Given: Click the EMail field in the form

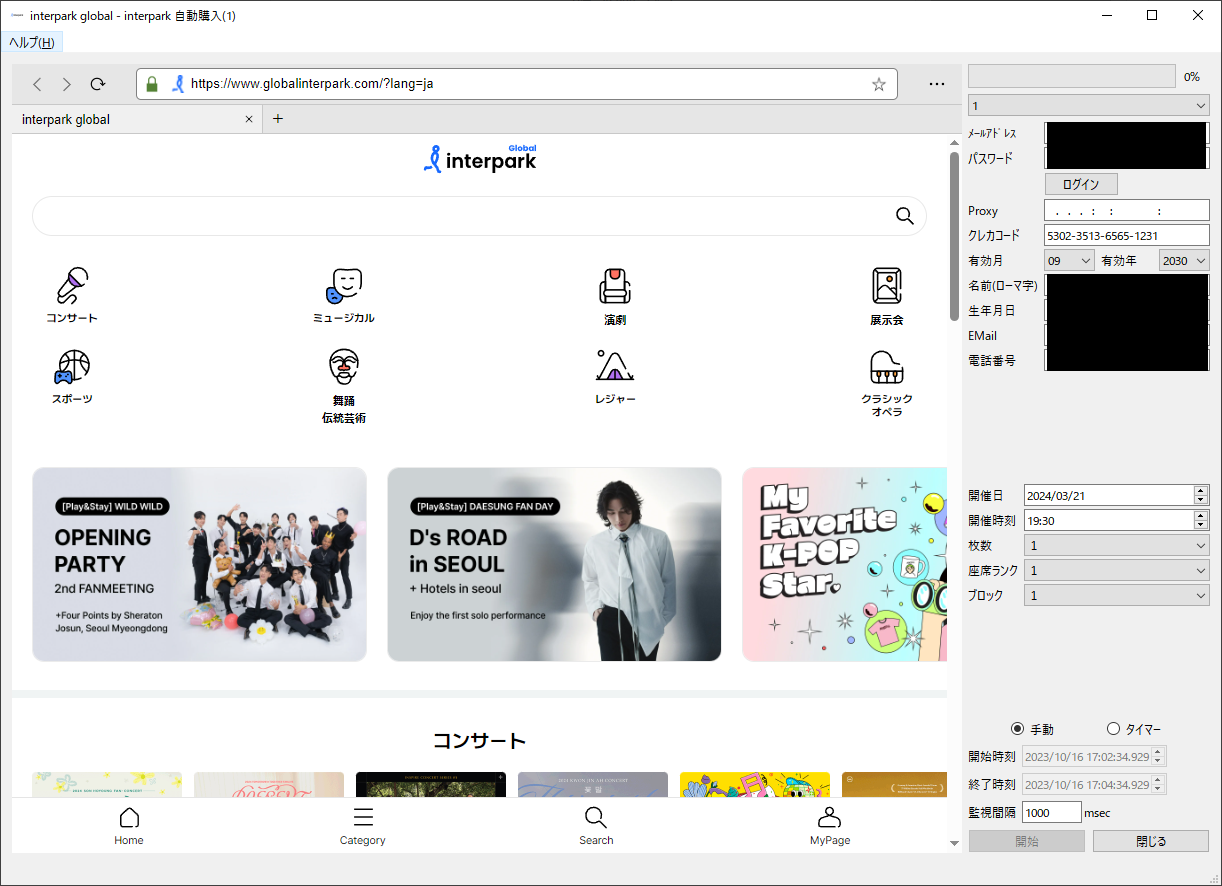Looking at the screenshot, I should pyautogui.click(x=1127, y=335).
